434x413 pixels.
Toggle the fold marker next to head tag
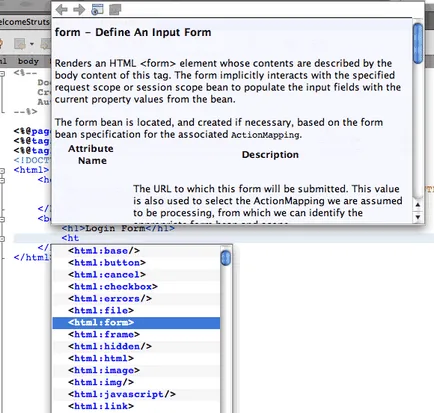pos(2,180)
